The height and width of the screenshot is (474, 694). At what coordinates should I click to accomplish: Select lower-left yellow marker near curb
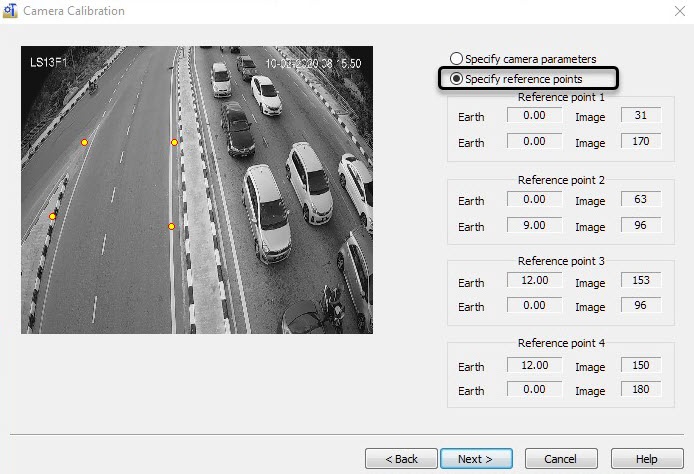coord(52,216)
